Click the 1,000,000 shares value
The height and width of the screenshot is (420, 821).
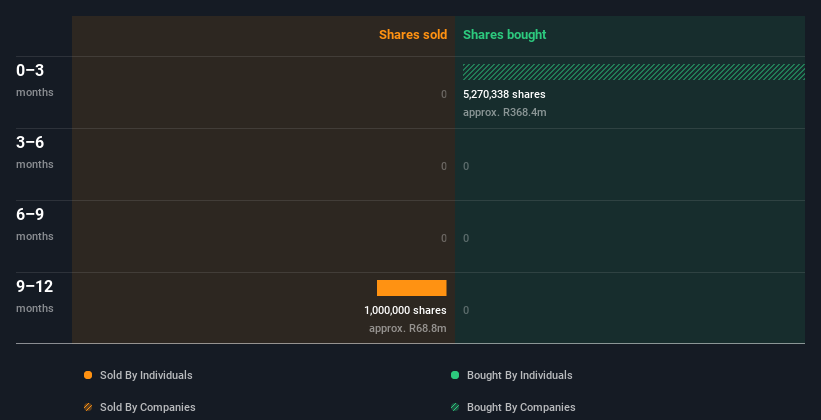[x=405, y=310]
